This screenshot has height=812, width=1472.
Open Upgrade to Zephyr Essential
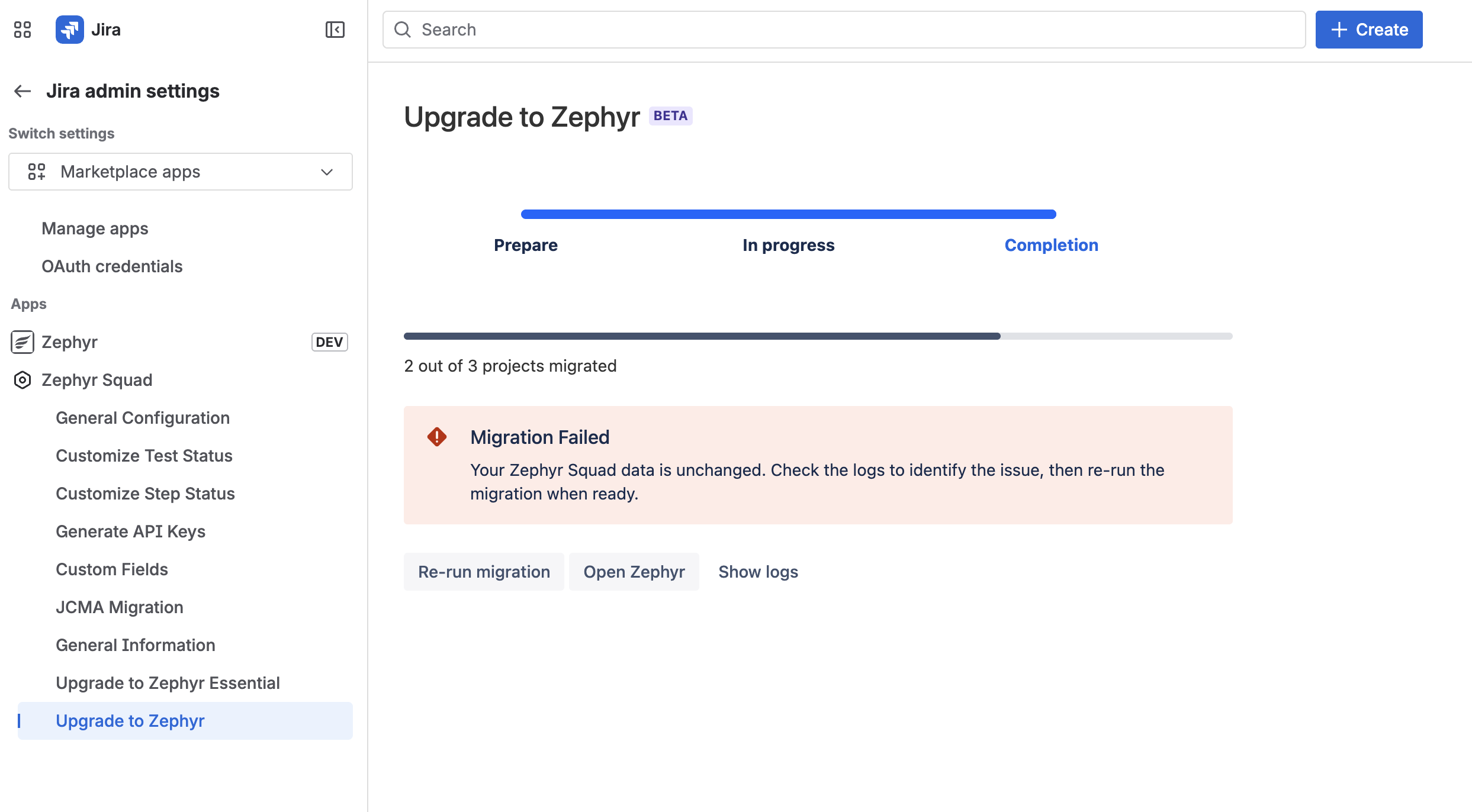pos(168,683)
